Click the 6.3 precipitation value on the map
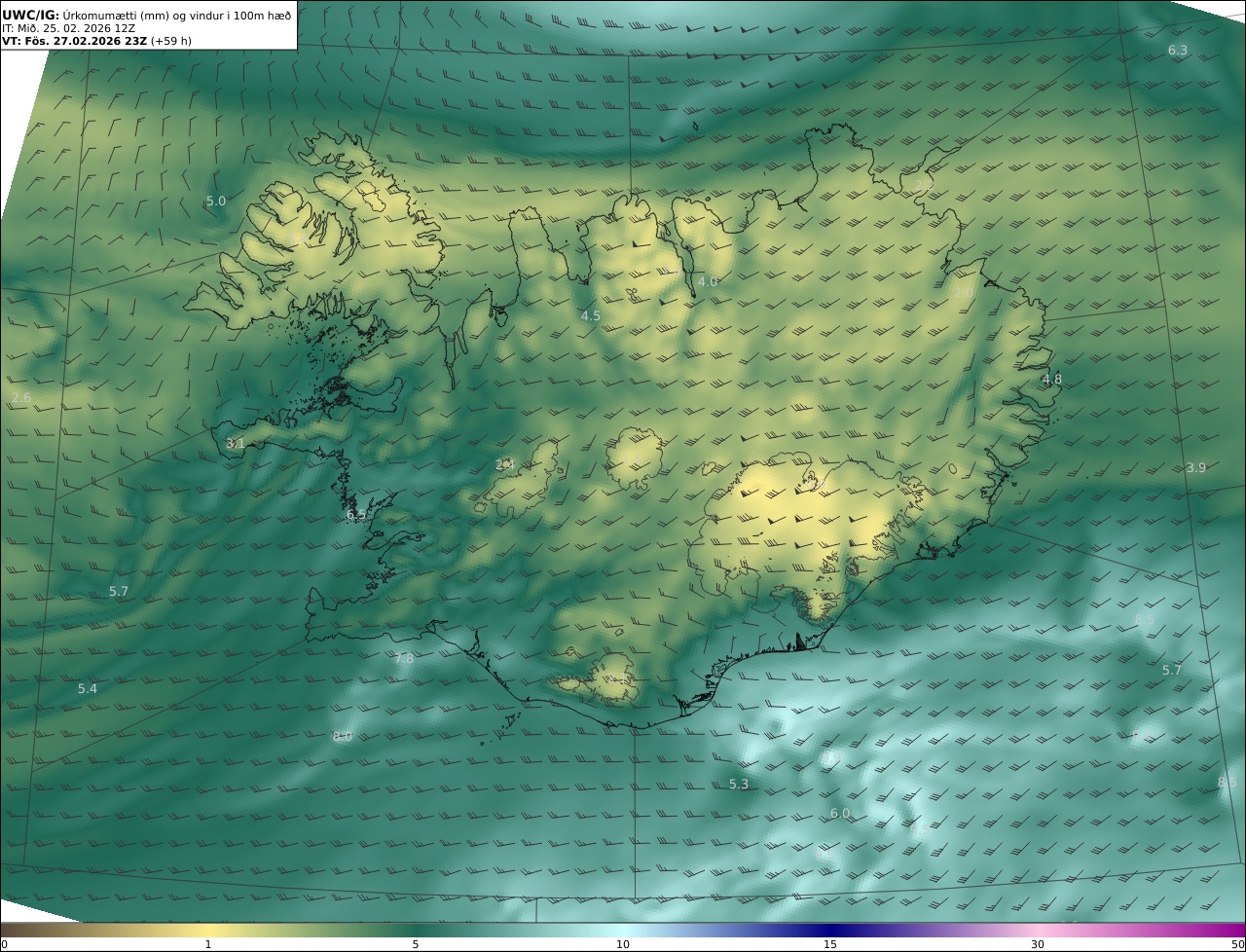 tap(1178, 50)
